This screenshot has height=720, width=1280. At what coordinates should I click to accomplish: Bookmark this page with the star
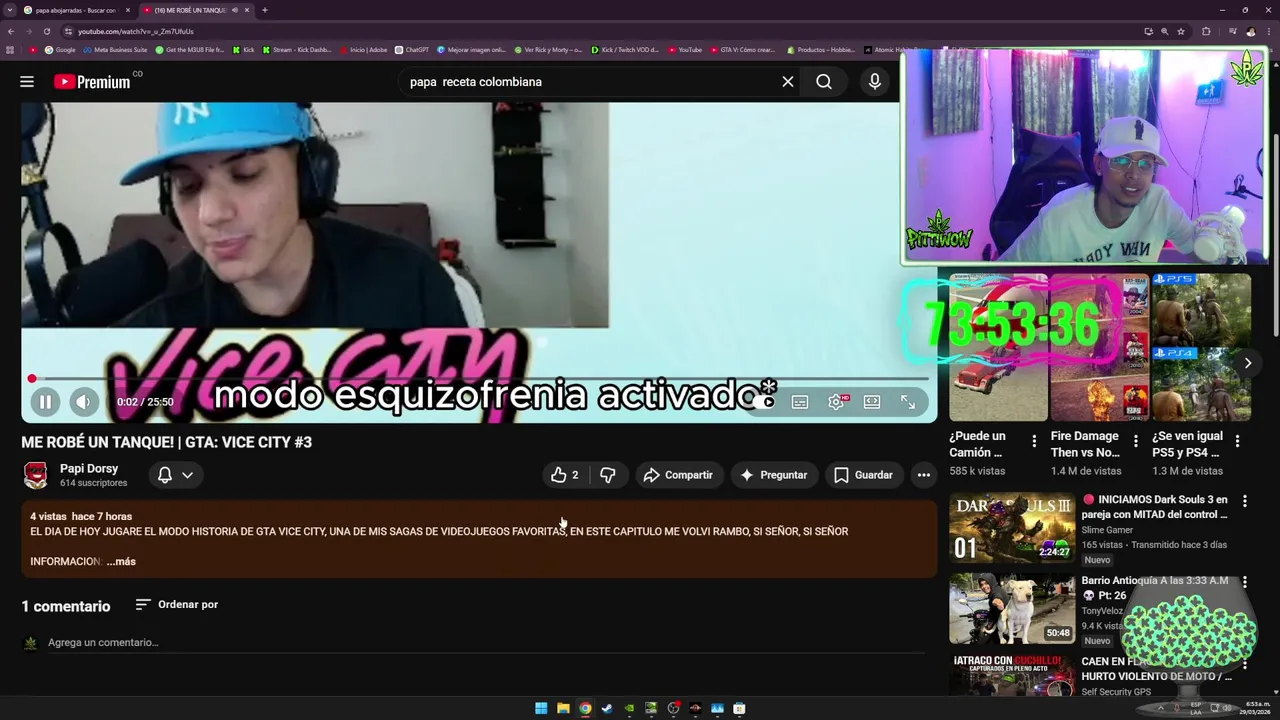pyautogui.click(x=1181, y=31)
